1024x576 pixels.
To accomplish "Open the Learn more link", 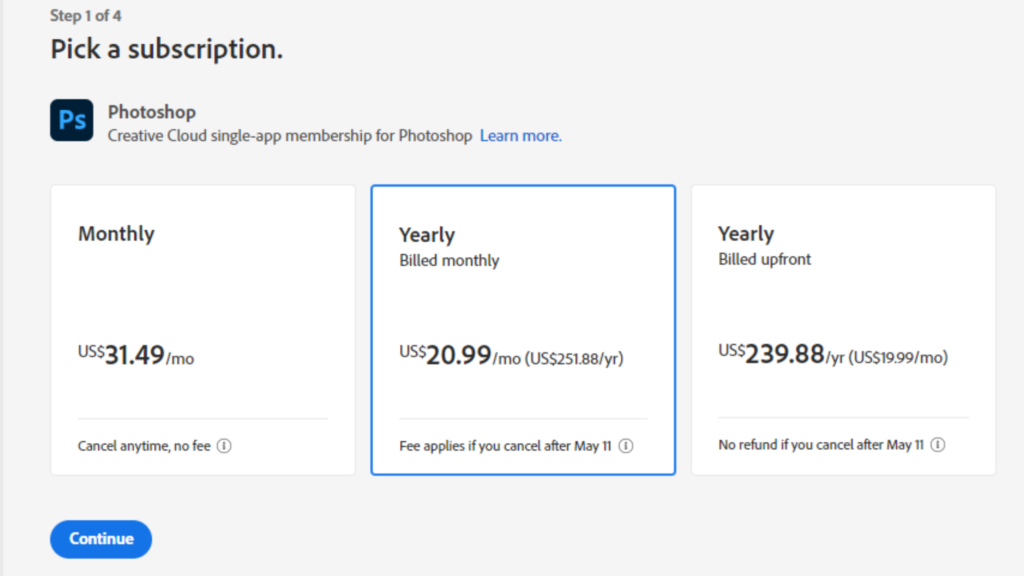I will [520, 136].
